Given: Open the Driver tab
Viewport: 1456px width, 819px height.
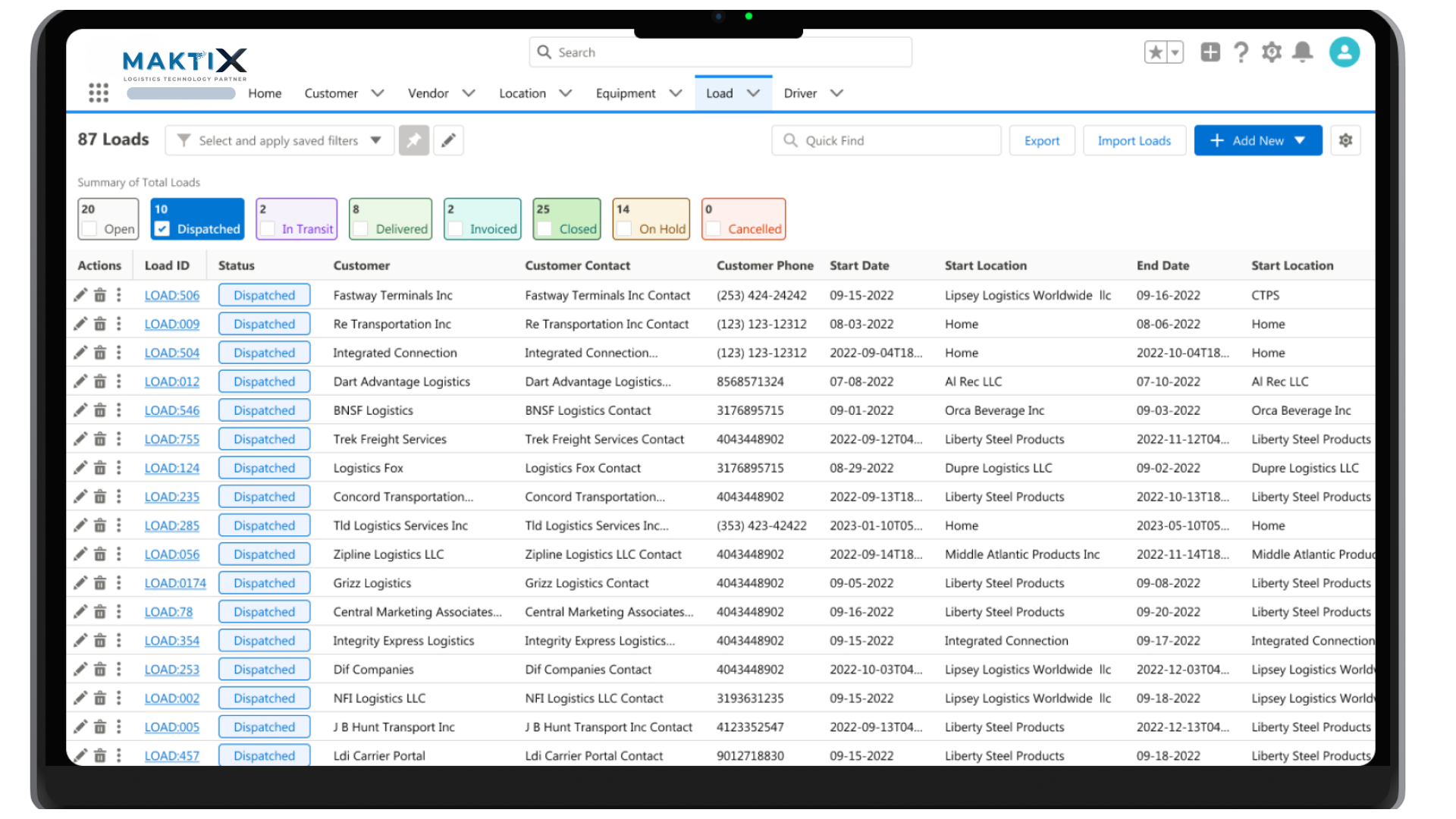Looking at the screenshot, I should [x=800, y=93].
